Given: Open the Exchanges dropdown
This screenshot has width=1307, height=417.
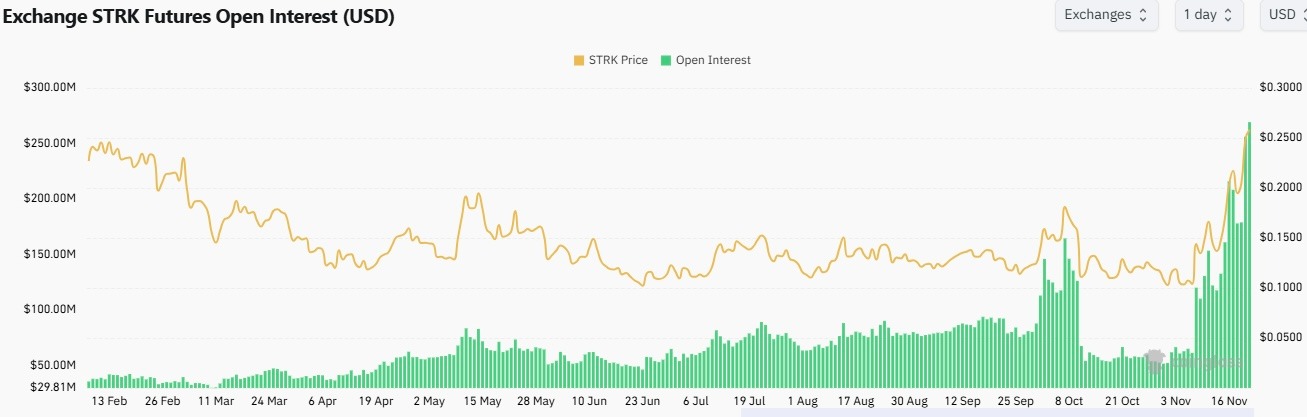Looking at the screenshot, I should point(1106,15).
